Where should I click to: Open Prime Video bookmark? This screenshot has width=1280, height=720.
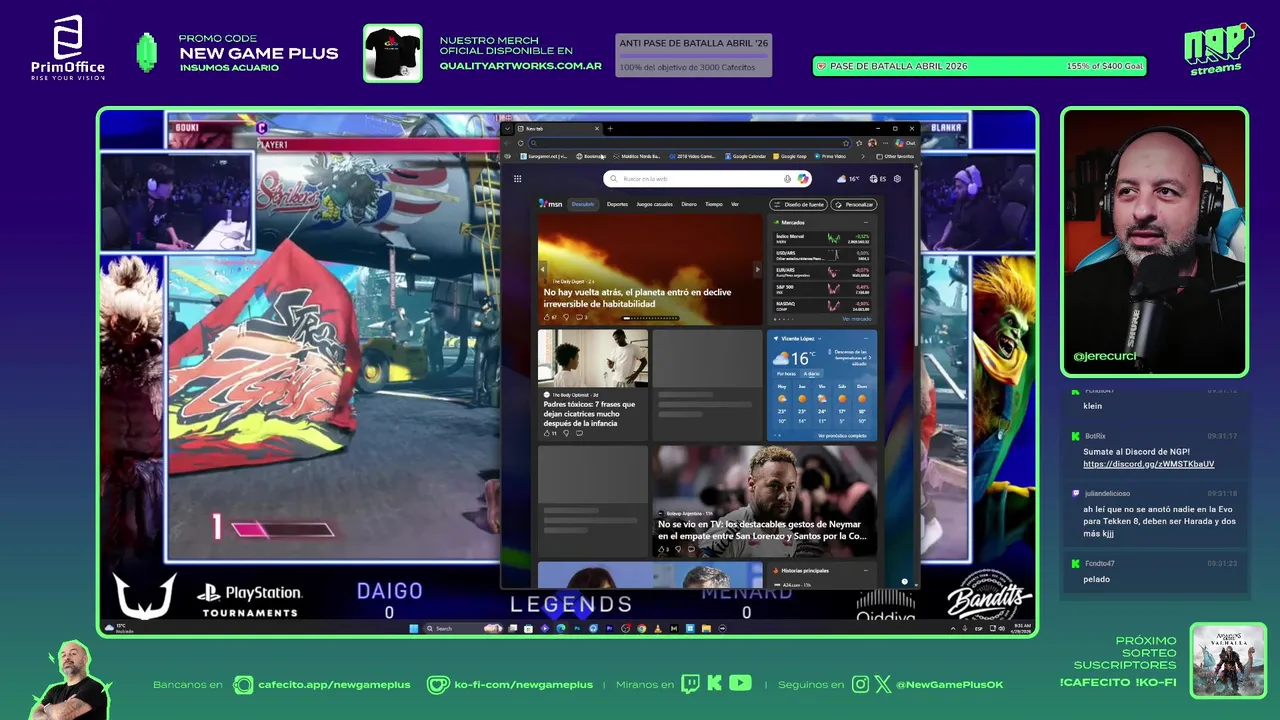pos(830,156)
